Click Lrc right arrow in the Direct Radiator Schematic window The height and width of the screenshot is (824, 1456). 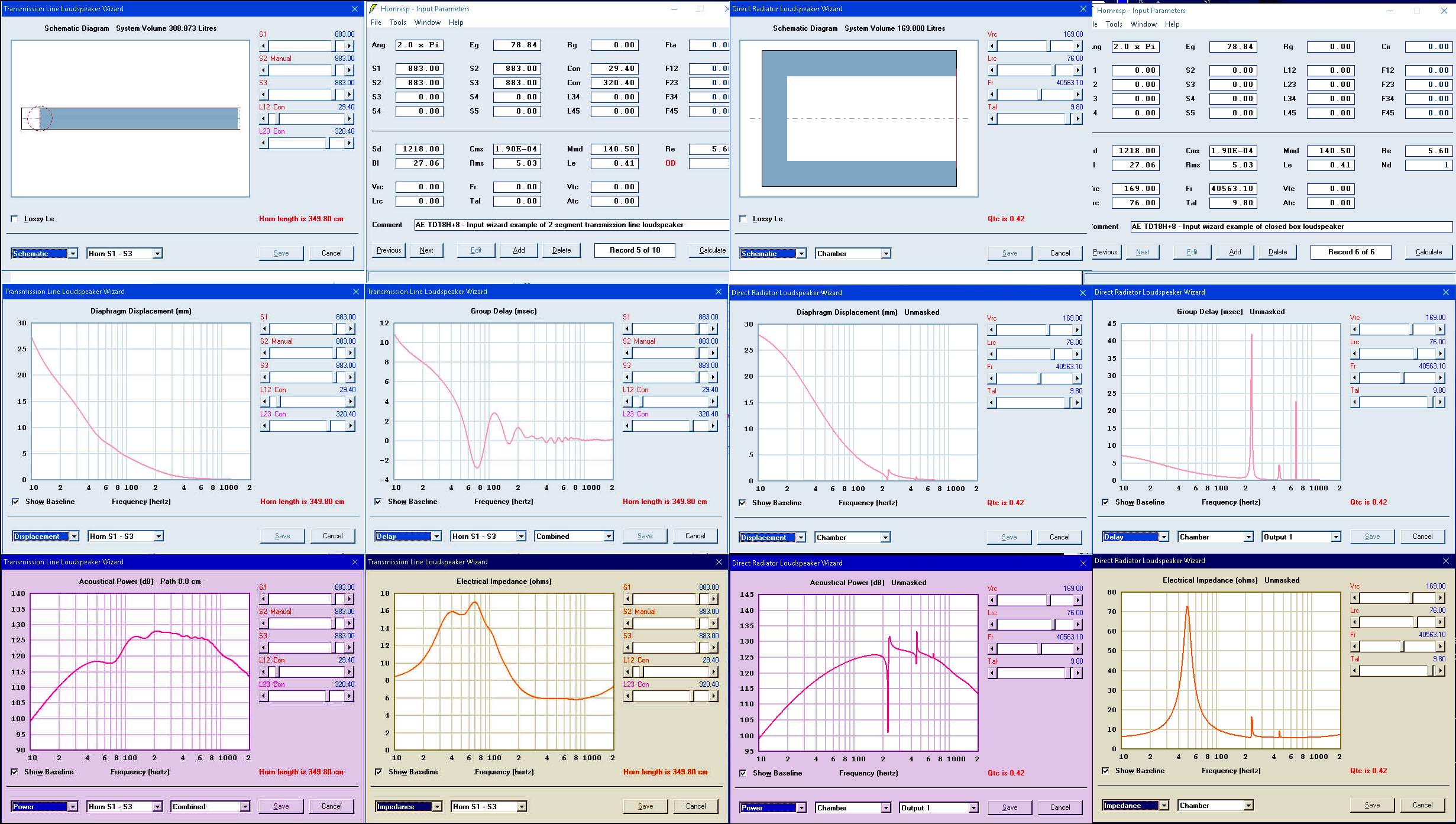tap(1078, 70)
